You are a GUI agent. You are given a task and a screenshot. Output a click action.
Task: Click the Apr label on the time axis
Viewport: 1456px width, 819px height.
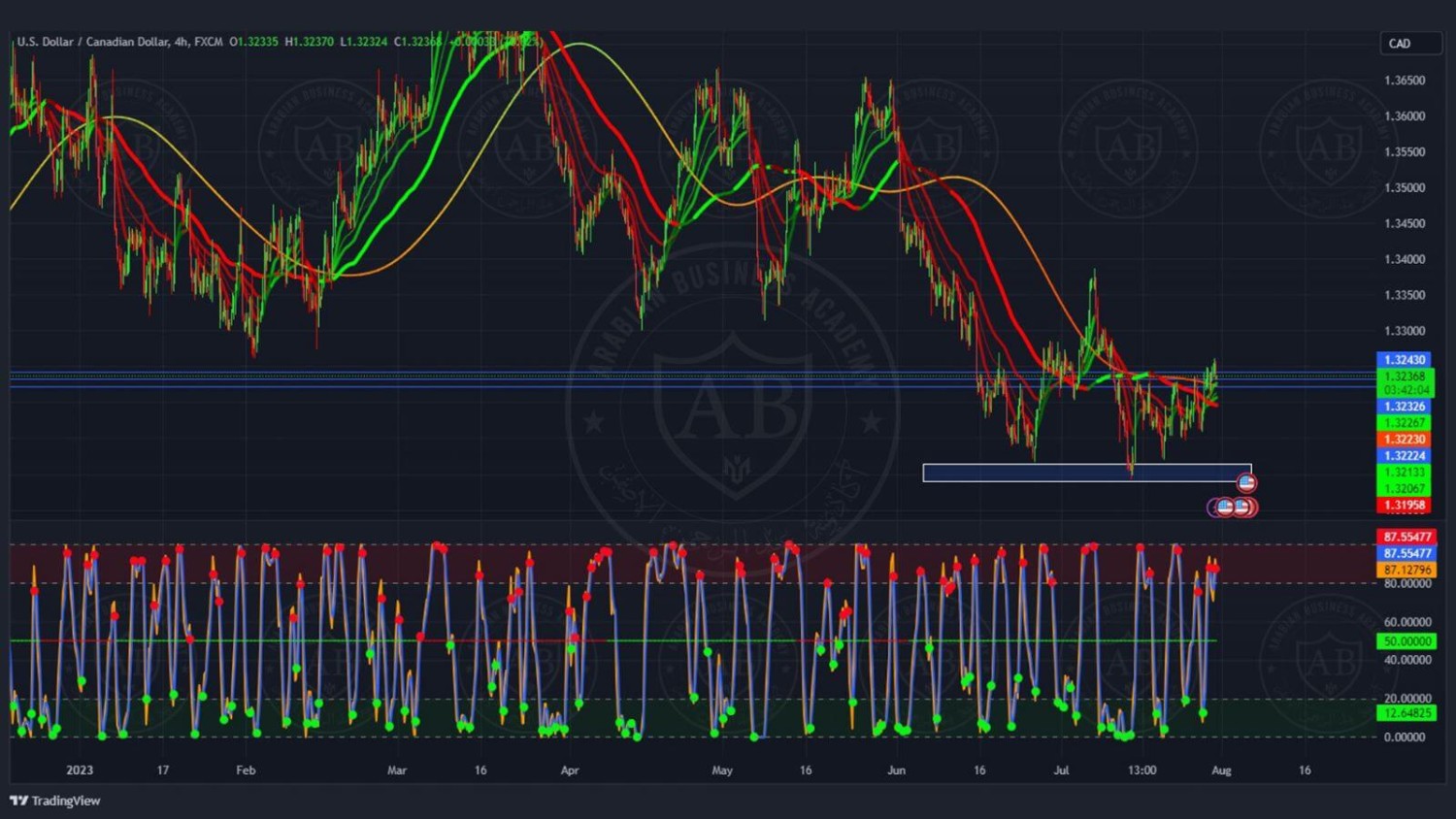point(570,770)
